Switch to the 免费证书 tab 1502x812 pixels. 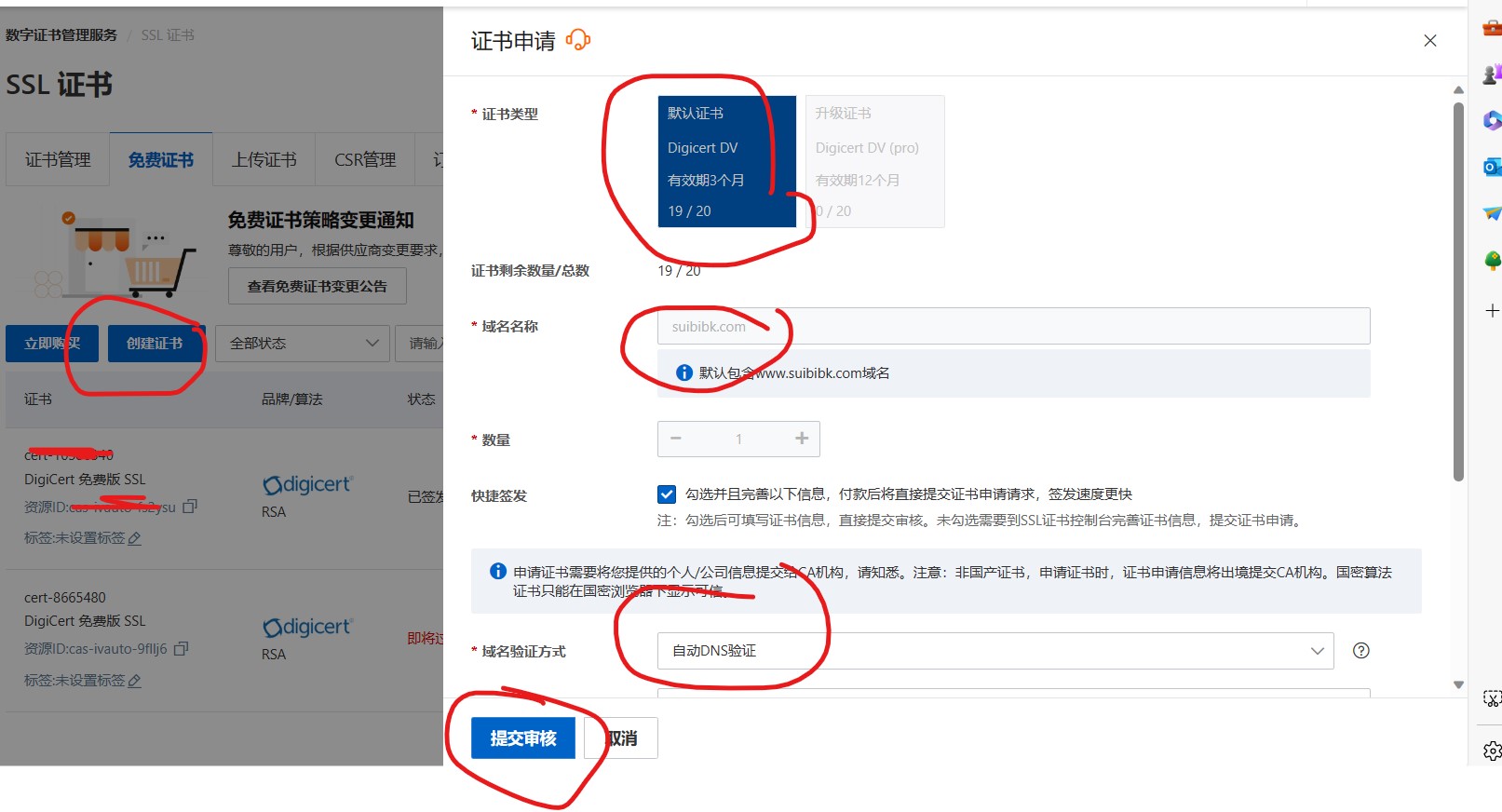[161, 159]
